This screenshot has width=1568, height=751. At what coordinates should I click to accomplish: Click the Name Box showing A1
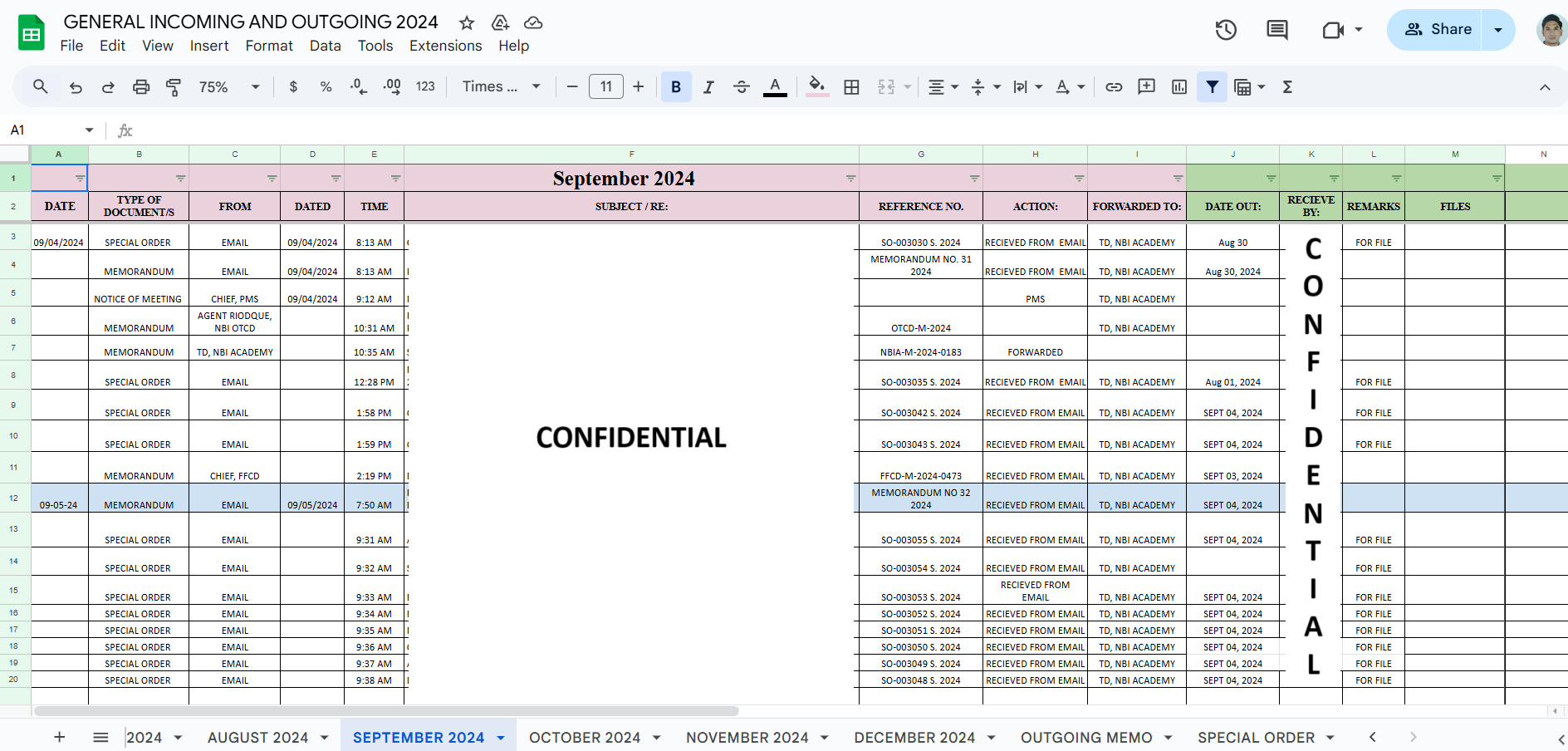point(42,130)
